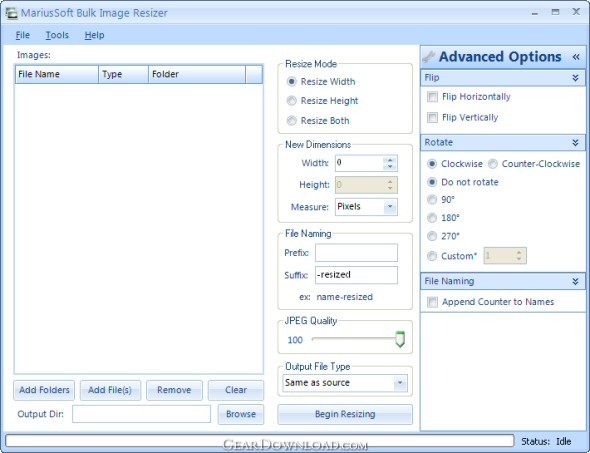Open the File menu
The width and height of the screenshot is (590, 453).
tap(23, 35)
